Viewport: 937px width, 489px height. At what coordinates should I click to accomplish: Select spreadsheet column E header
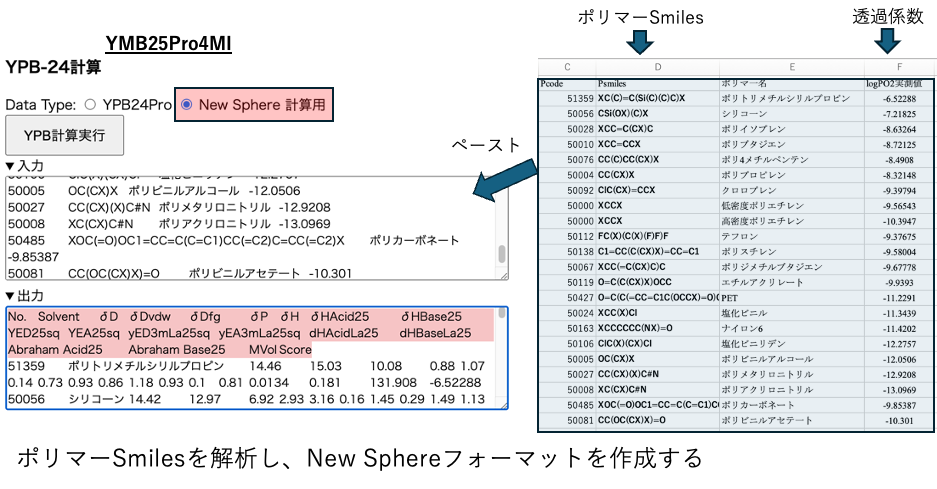(x=792, y=67)
